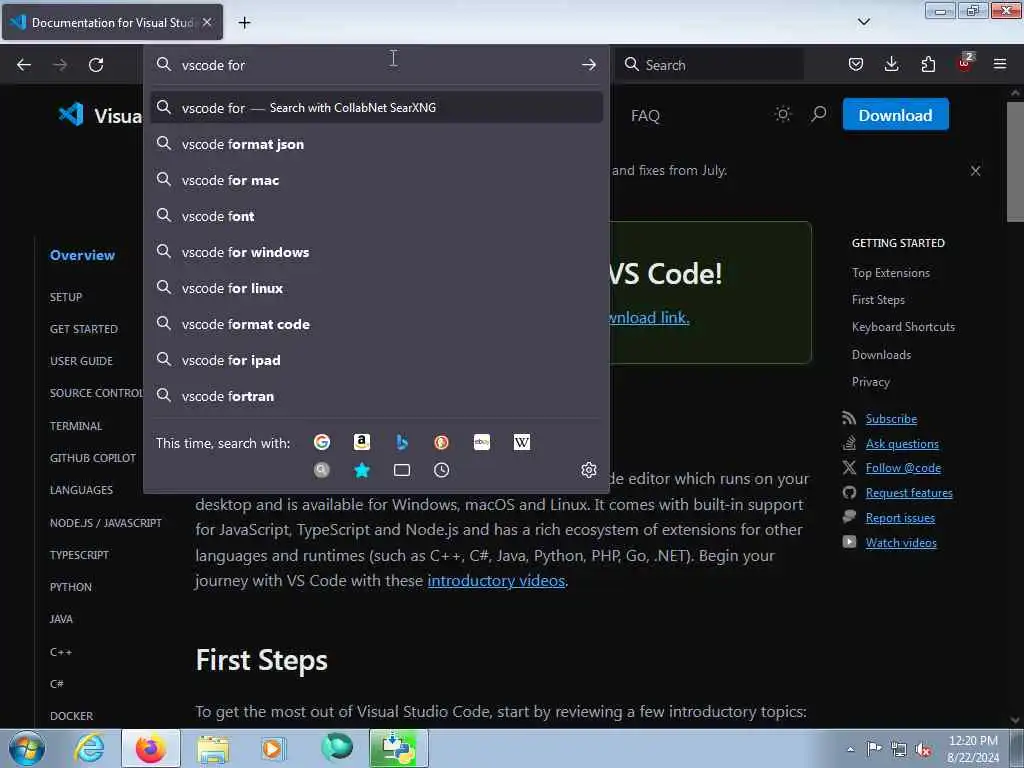Open the list all tabs dropdown
The image size is (1024, 768).
coord(863,22)
